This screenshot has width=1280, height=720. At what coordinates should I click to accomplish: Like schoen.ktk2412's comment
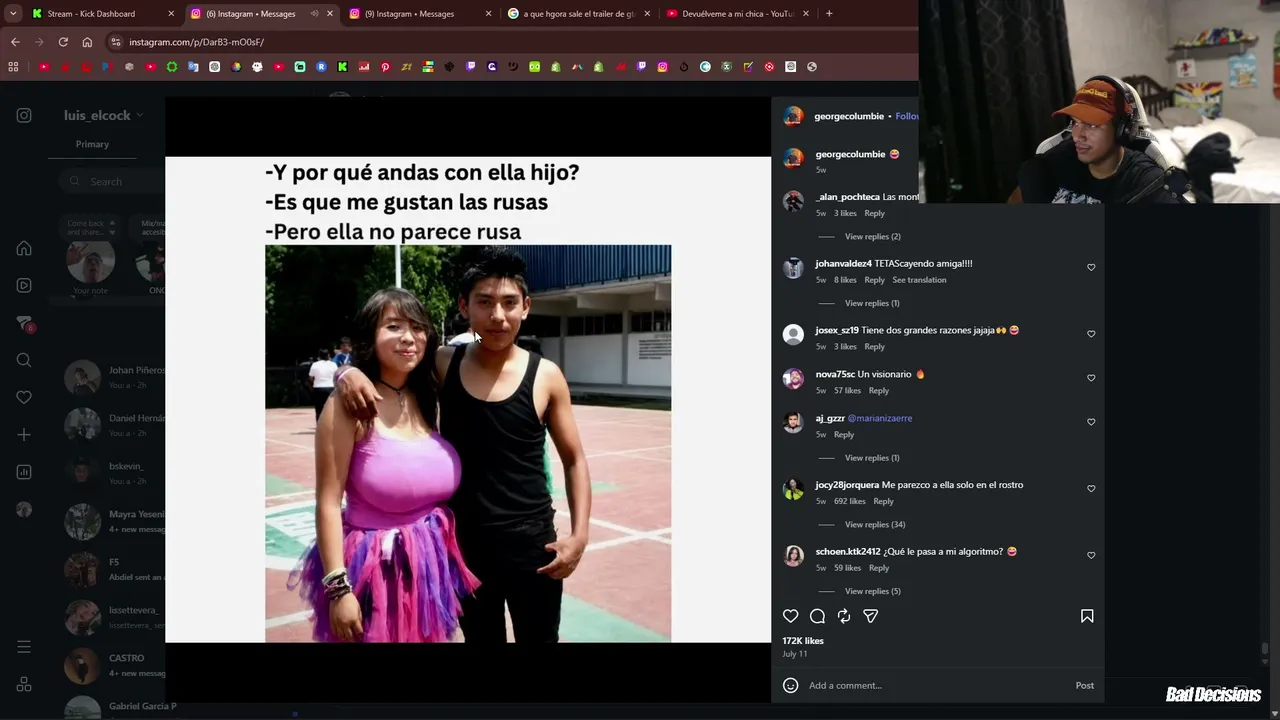point(1091,555)
